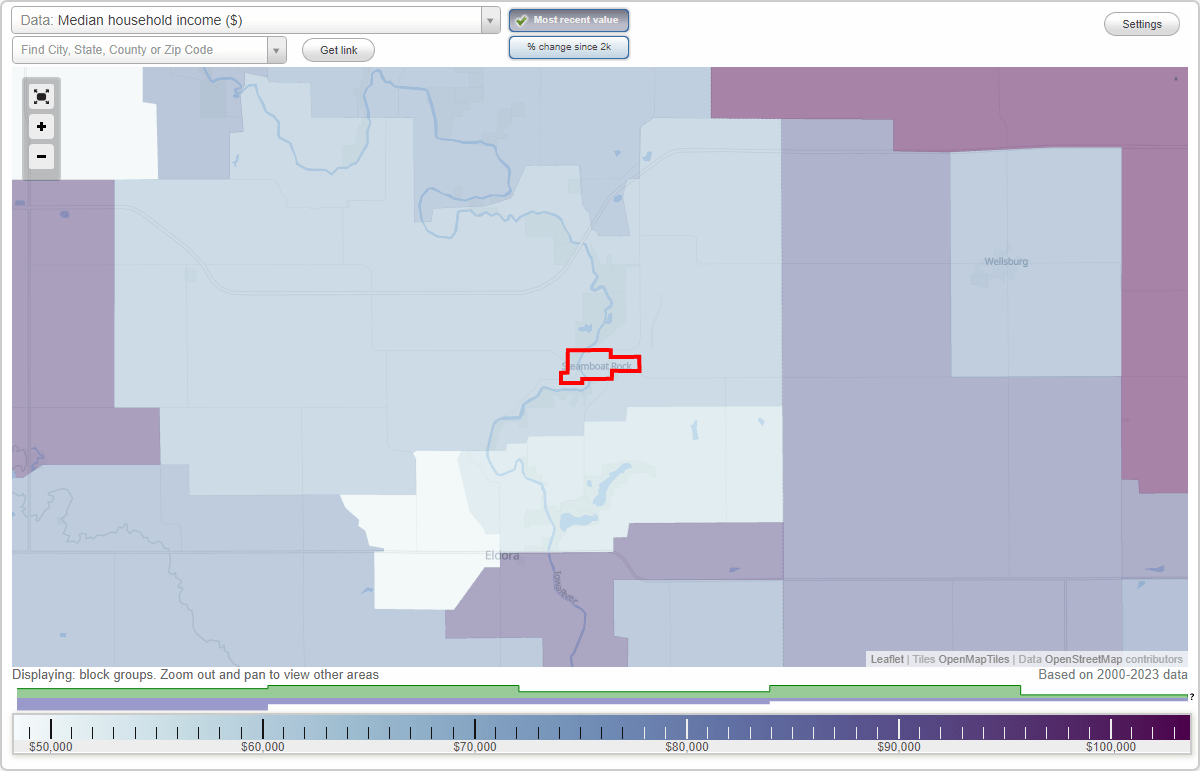
Task: Zoom out using the minus icon
Action: click(x=41, y=157)
